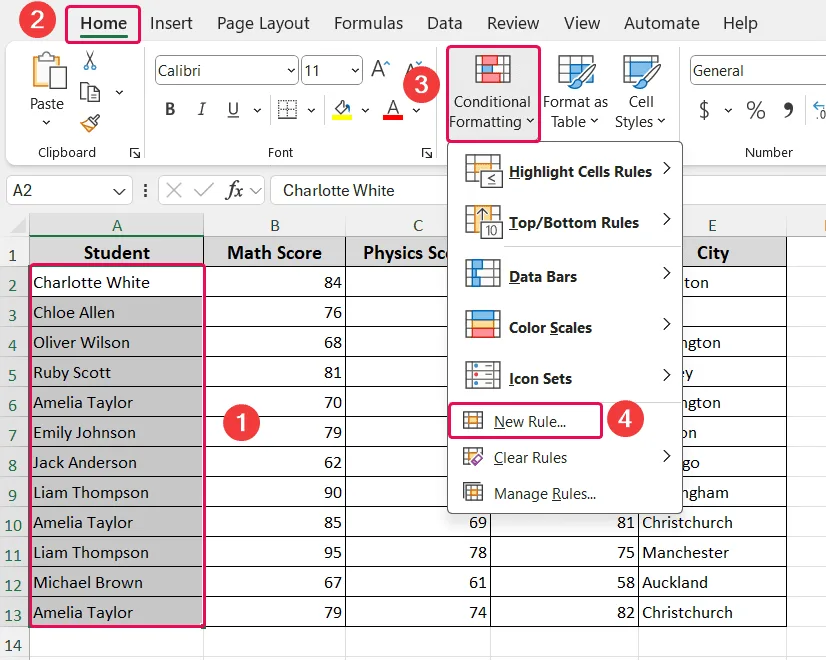Viewport: 826px width, 660px height.
Task: Expand Borders options arrow
Action: [x=311, y=110]
